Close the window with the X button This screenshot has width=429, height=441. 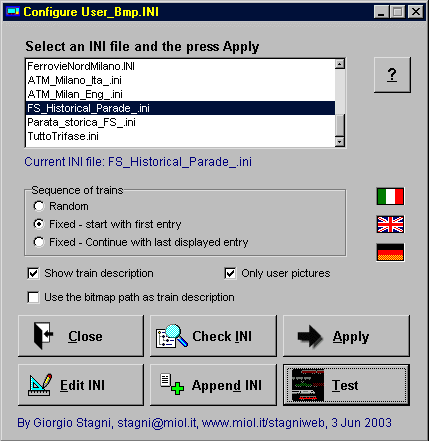tap(416, 12)
